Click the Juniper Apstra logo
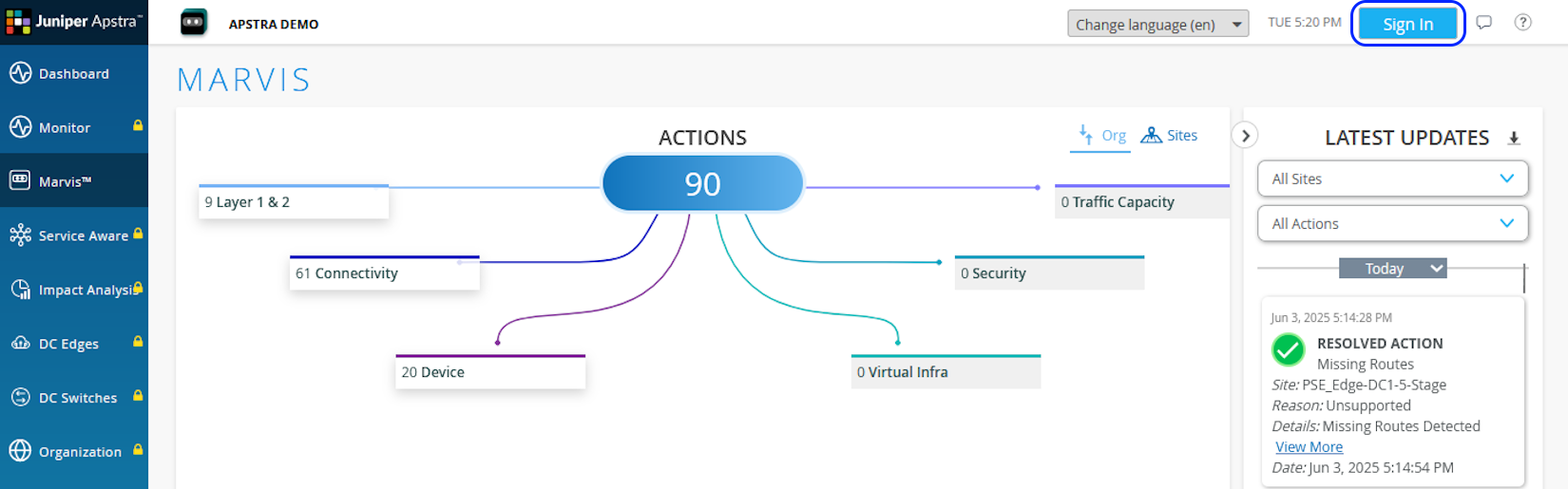Screen dimensions: 1568x489 pyautogui.click(x=74, y=21)
